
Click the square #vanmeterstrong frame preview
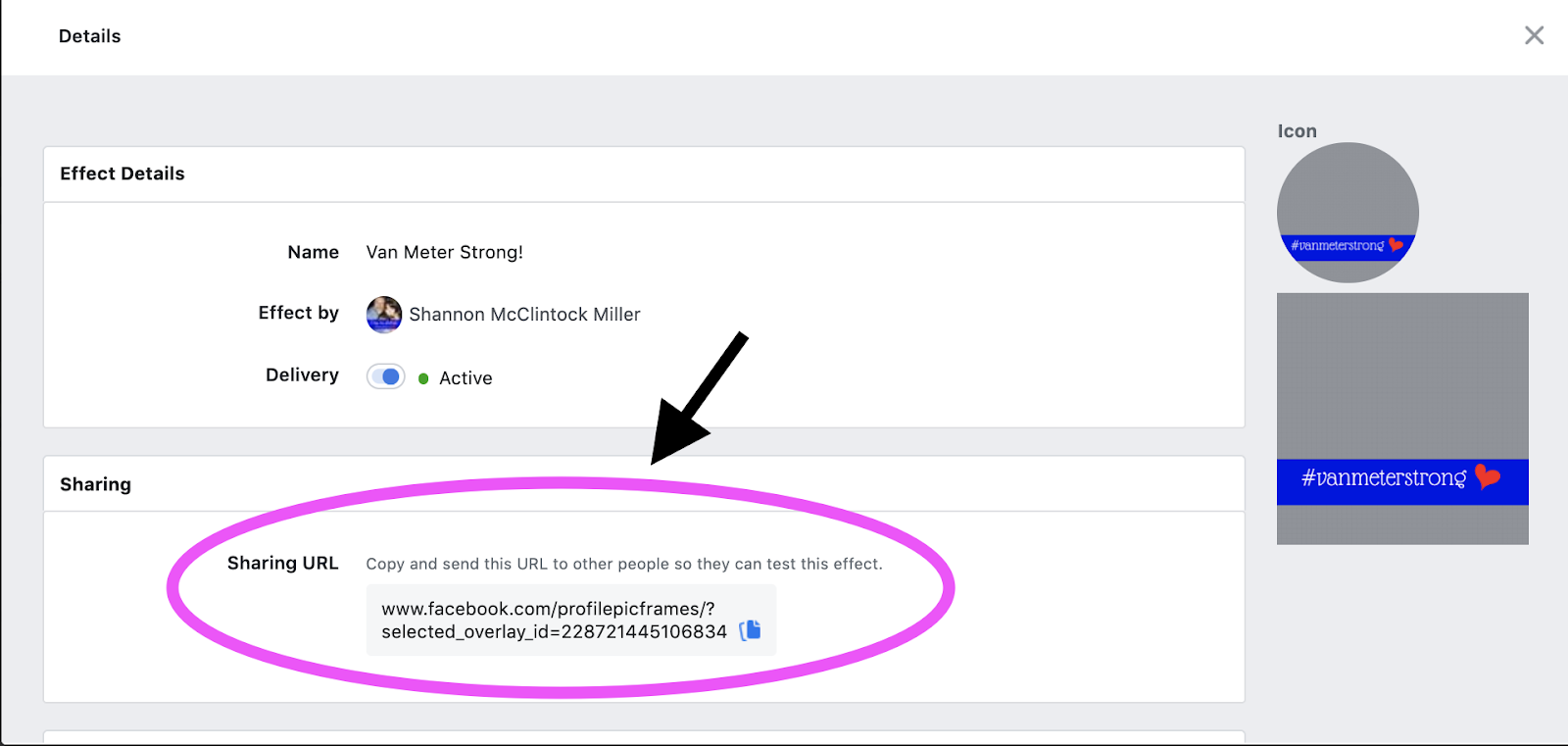coord(1402,419)
